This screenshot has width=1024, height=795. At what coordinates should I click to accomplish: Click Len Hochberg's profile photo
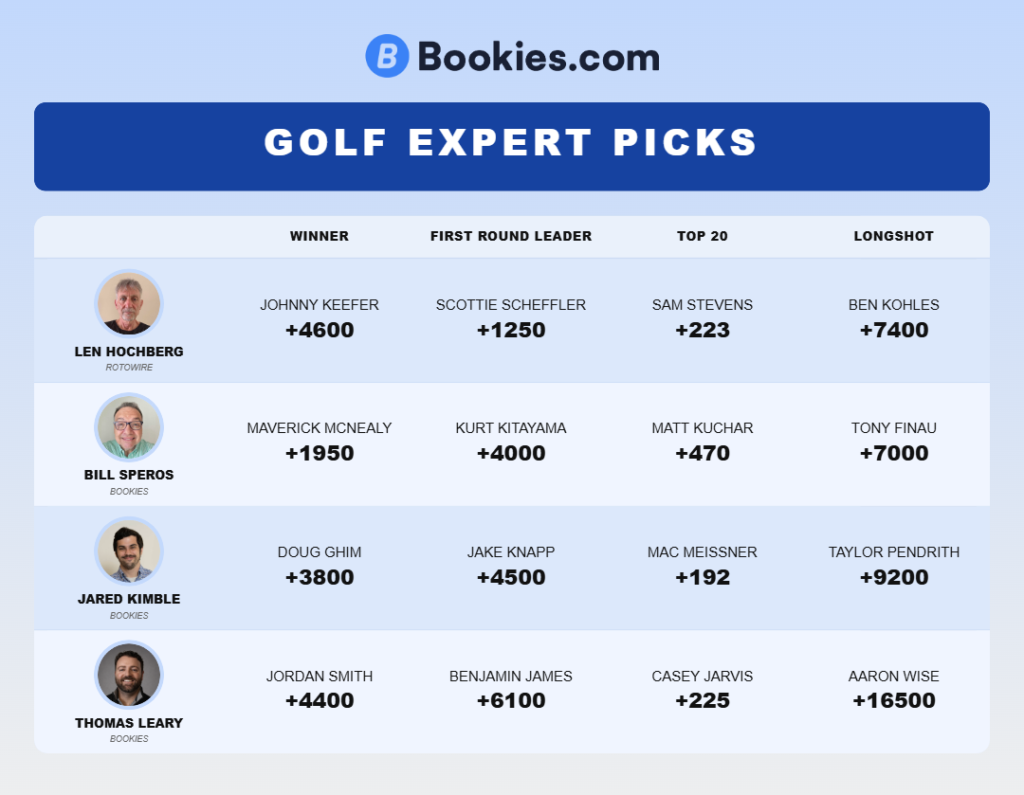(x=129, y=304)
